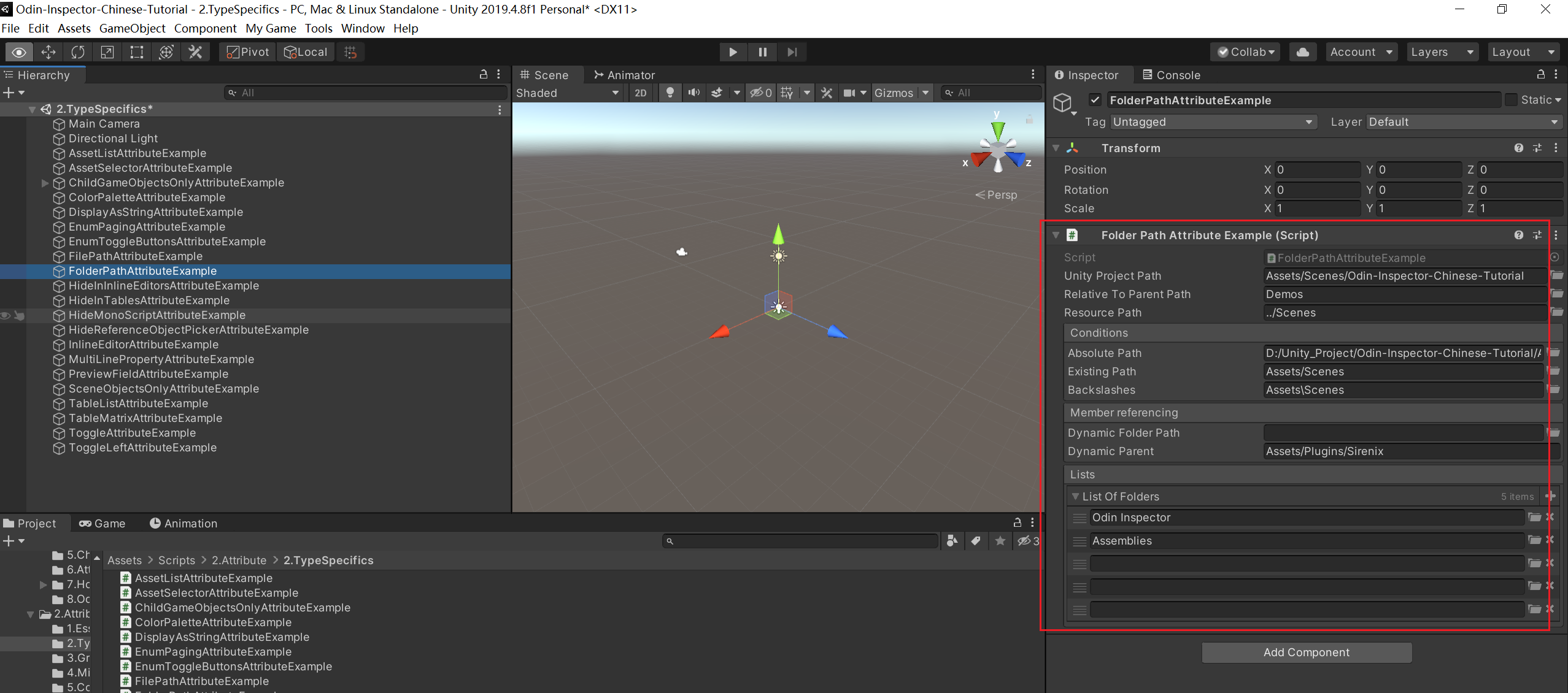Open the Window menu
This screenshot has width=1568, height=693.
pyautogui.click(x=363, y=28)
